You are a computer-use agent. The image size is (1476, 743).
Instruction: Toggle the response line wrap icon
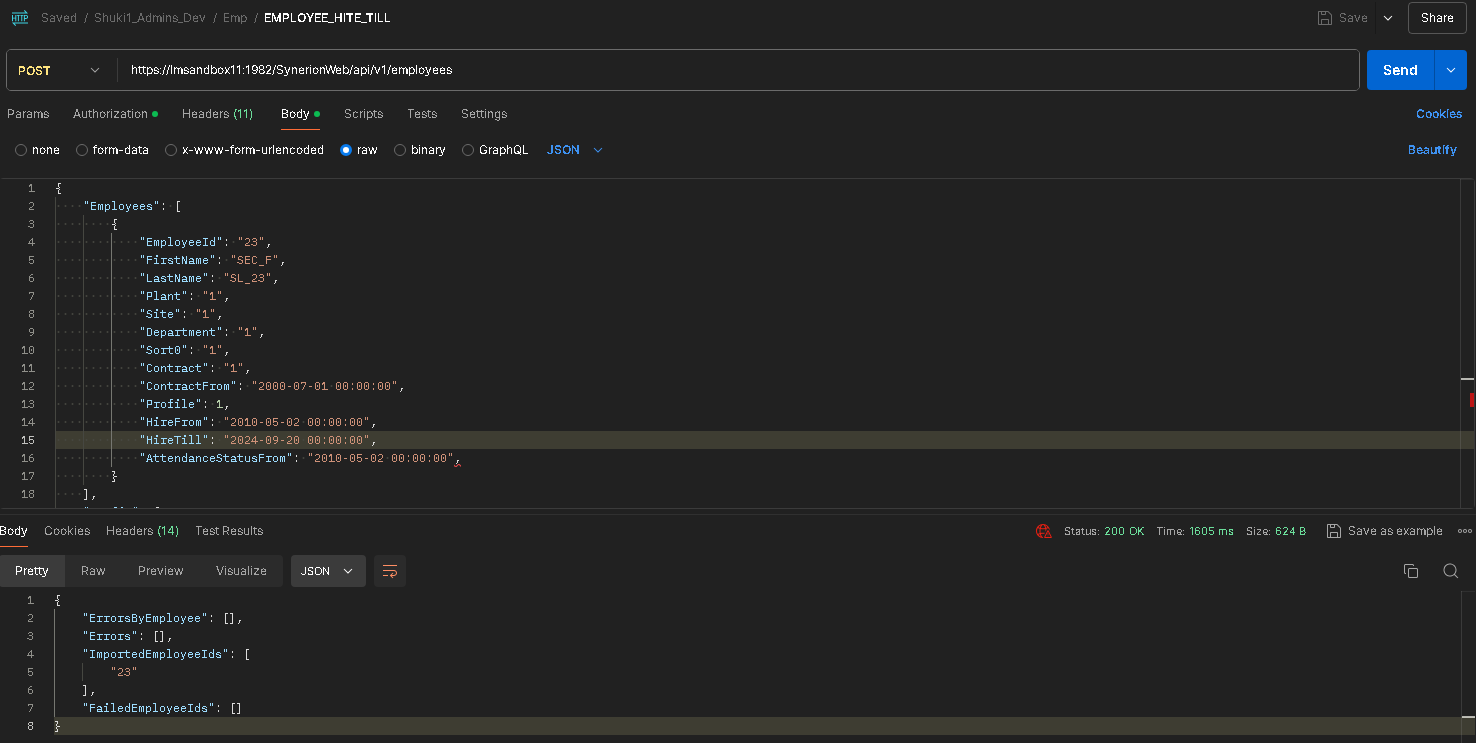(390, 571)
